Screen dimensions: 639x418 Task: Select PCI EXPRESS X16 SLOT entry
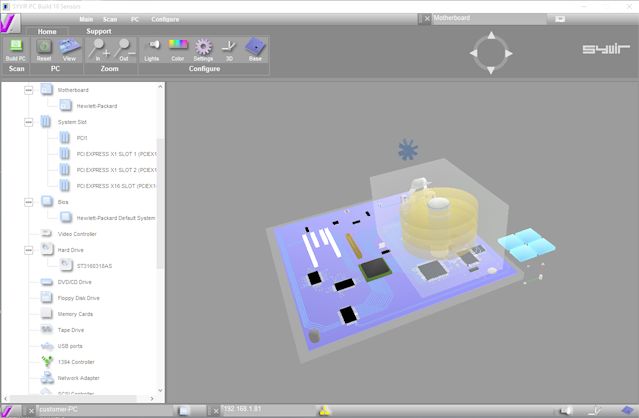coord(116,186)
